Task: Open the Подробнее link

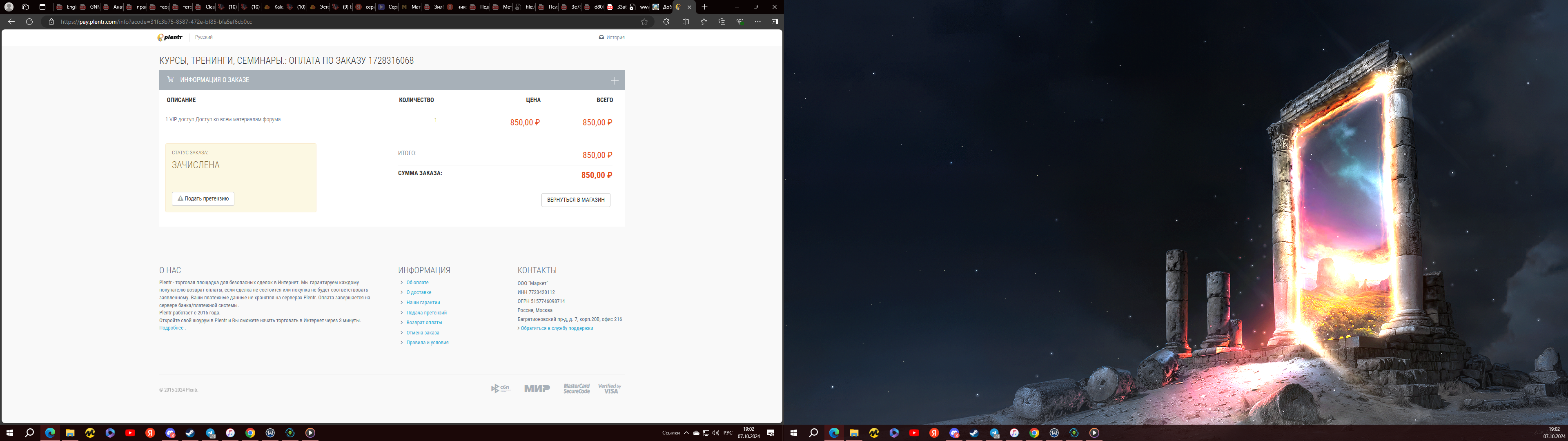Action: (x=171, y=328)
